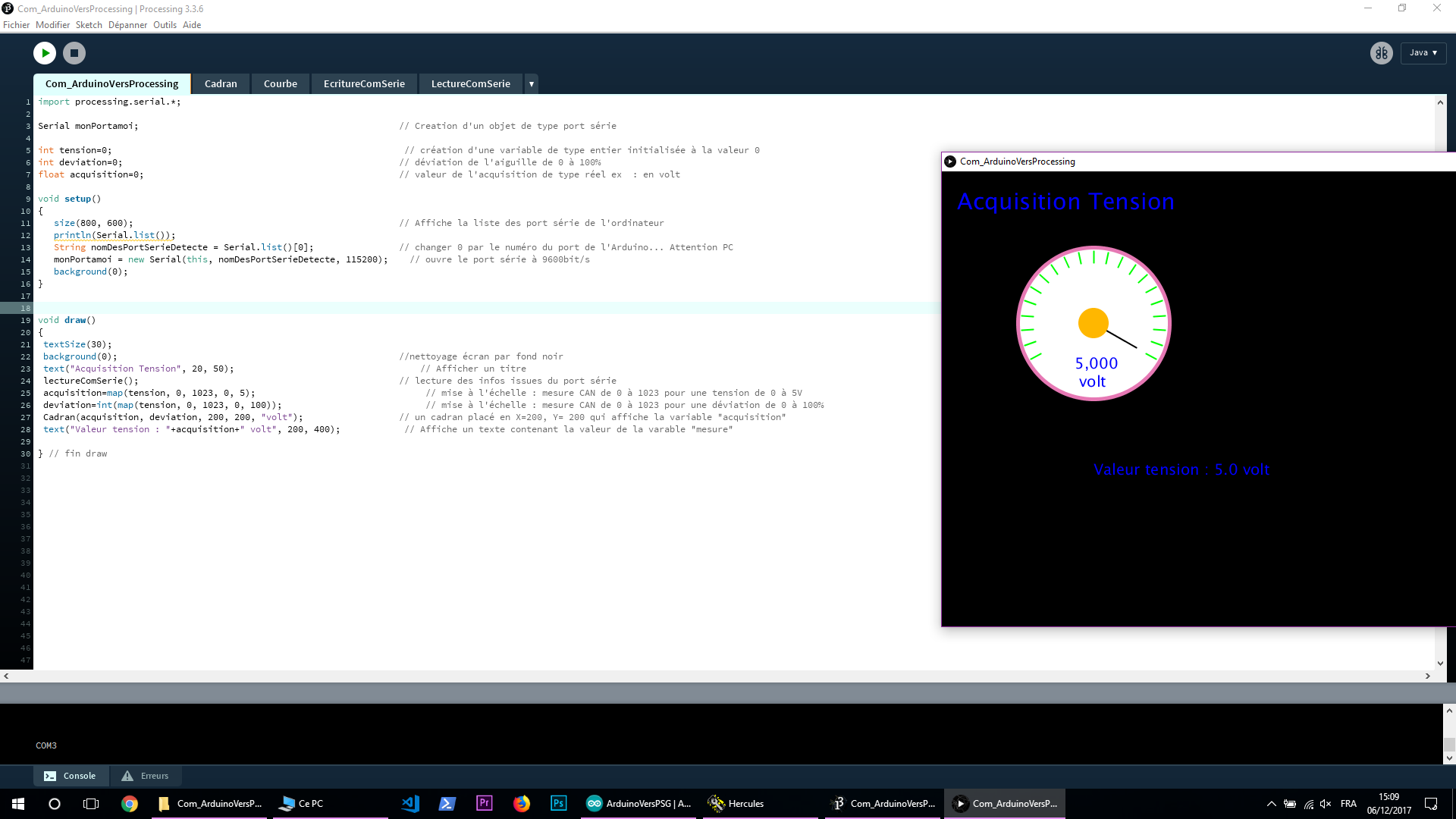The width and height of the screenshot is (1456, 819).
Task: Toggle the debugger butterfly icon
Action: coord(1381,53)
